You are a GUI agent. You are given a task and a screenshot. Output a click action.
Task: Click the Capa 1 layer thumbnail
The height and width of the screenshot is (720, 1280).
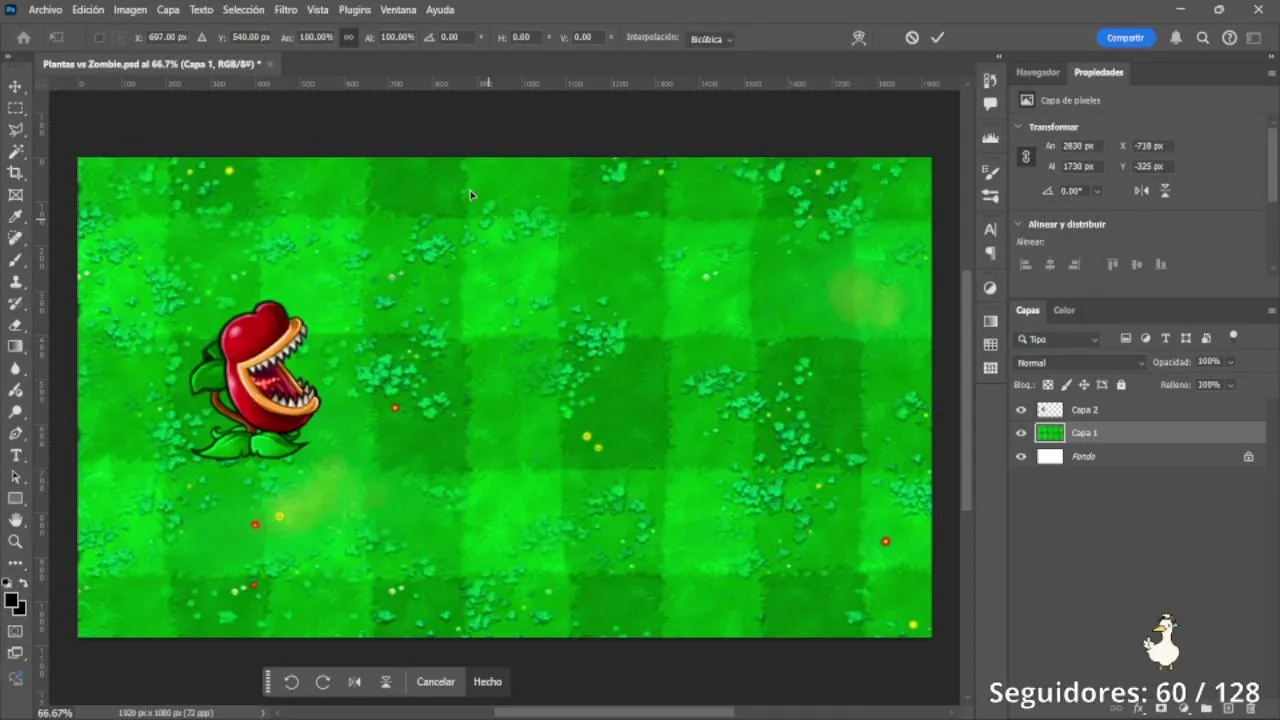pyautogui.click(x=1050, y=433)
